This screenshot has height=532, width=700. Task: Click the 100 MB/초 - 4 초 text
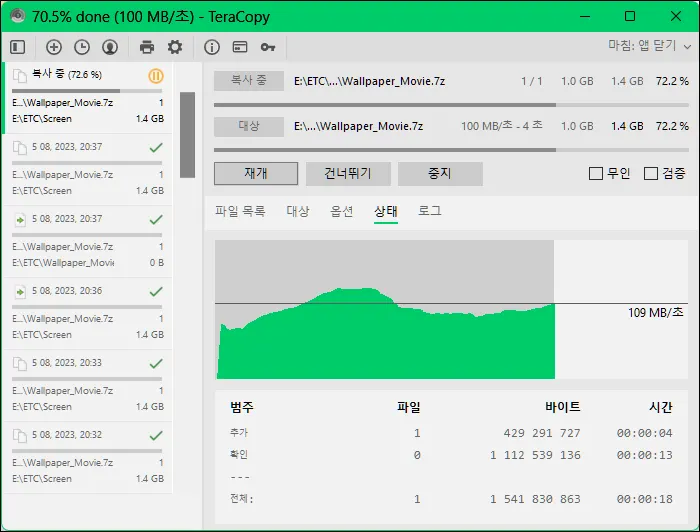[x=502, y=126]
